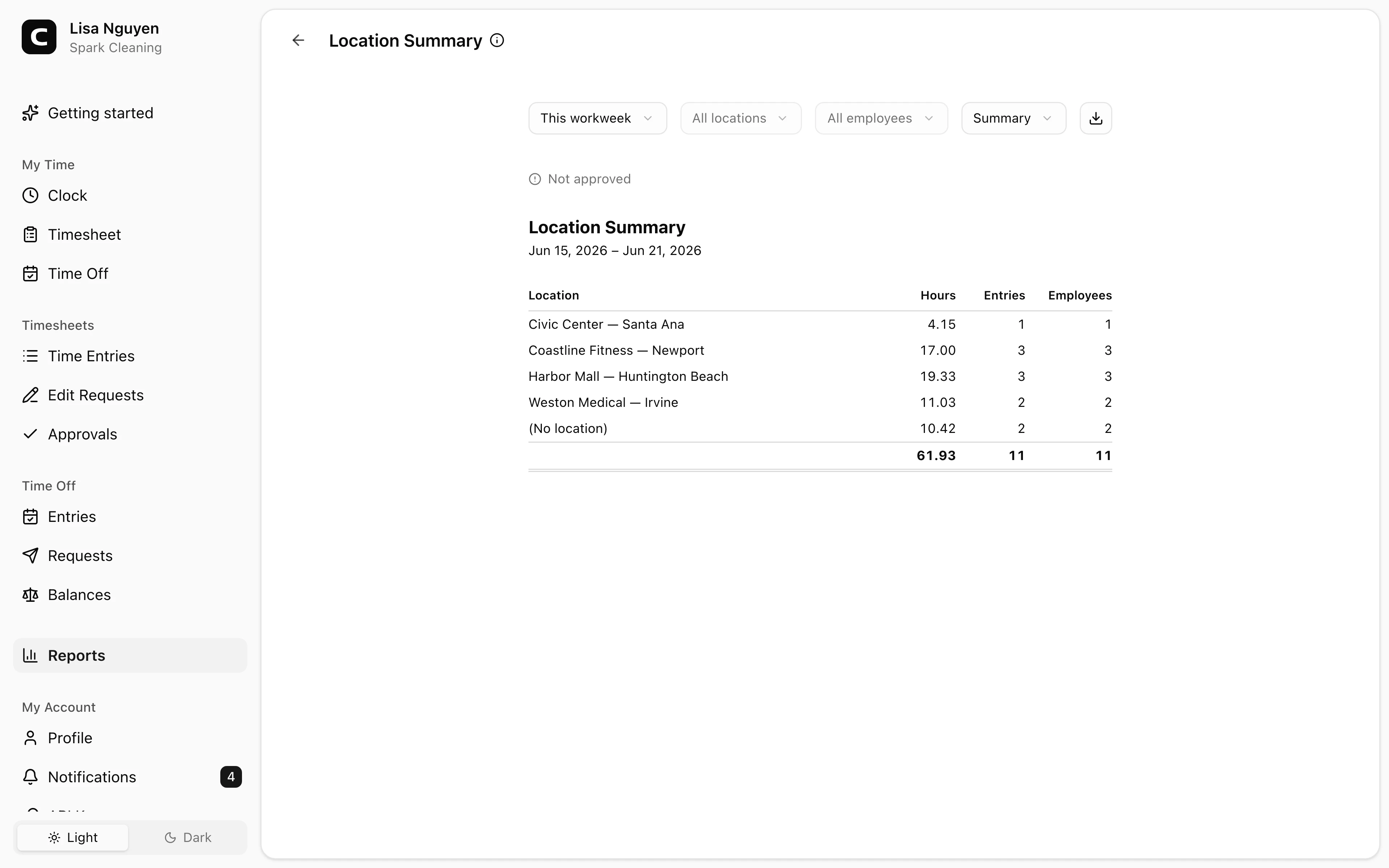The width and height of the screenshot is (1389, 868).
Task: Open the This workweek date dropdown
Action: (x=598, y=118)
